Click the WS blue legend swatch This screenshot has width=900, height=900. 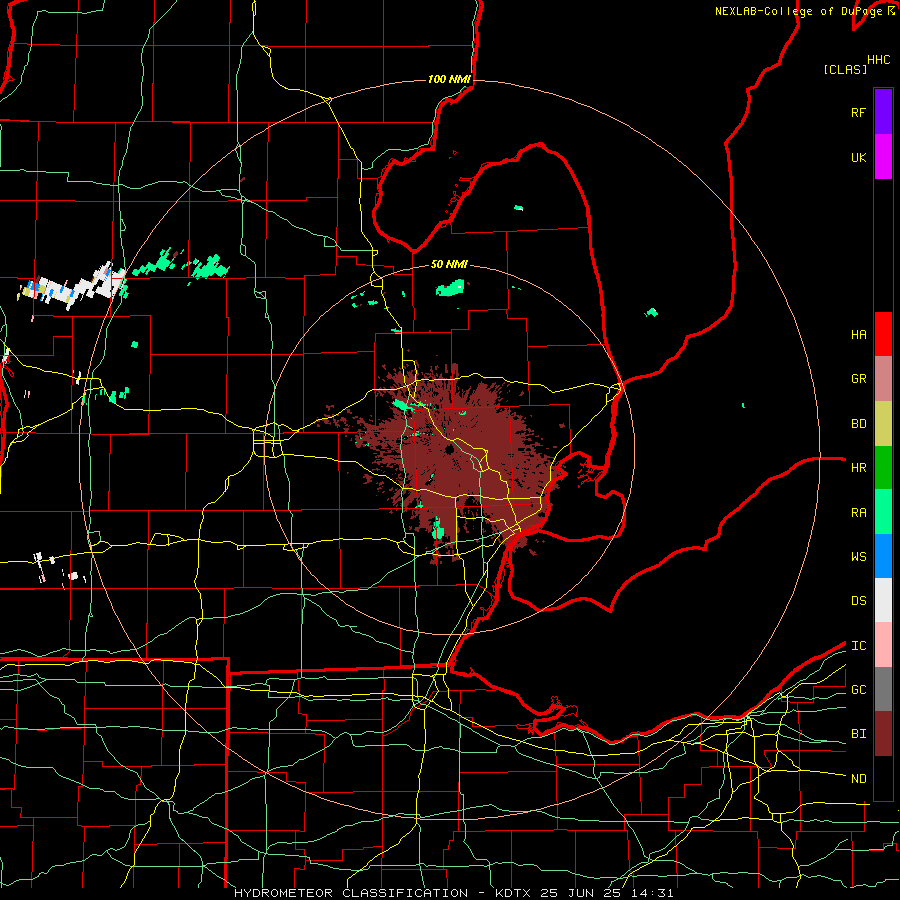click(883, 556)
